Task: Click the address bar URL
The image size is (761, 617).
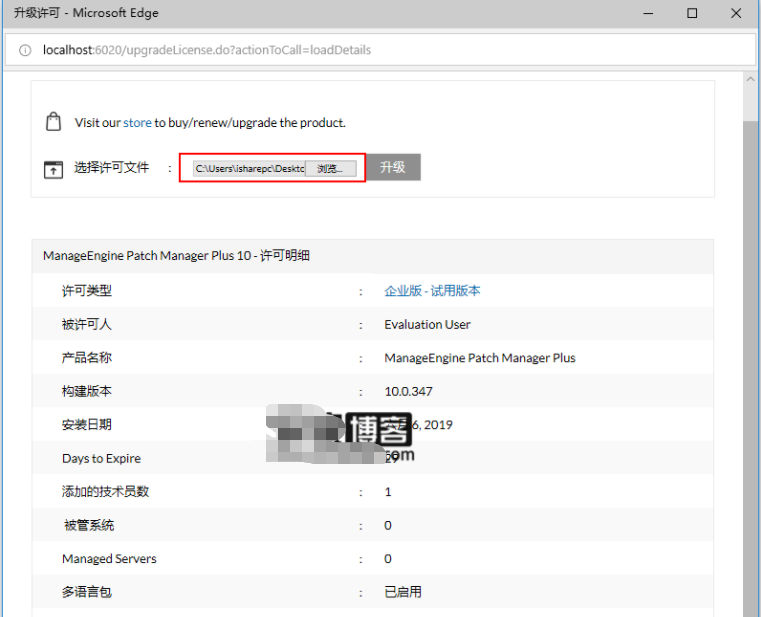Action: point(207,50)
